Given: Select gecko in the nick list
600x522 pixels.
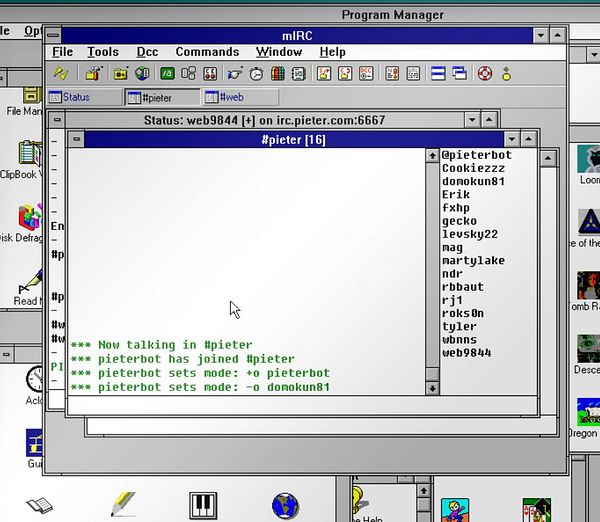Looking at the screenshot, I should click(x=459, y=221).
